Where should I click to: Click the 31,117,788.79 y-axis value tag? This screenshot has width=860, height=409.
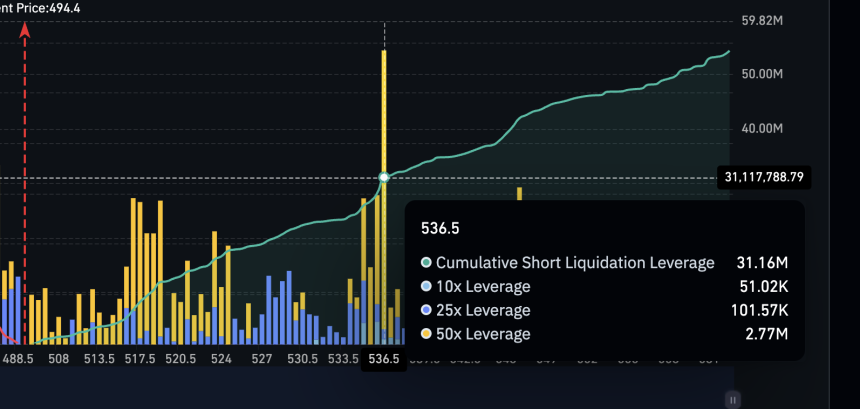764,178
